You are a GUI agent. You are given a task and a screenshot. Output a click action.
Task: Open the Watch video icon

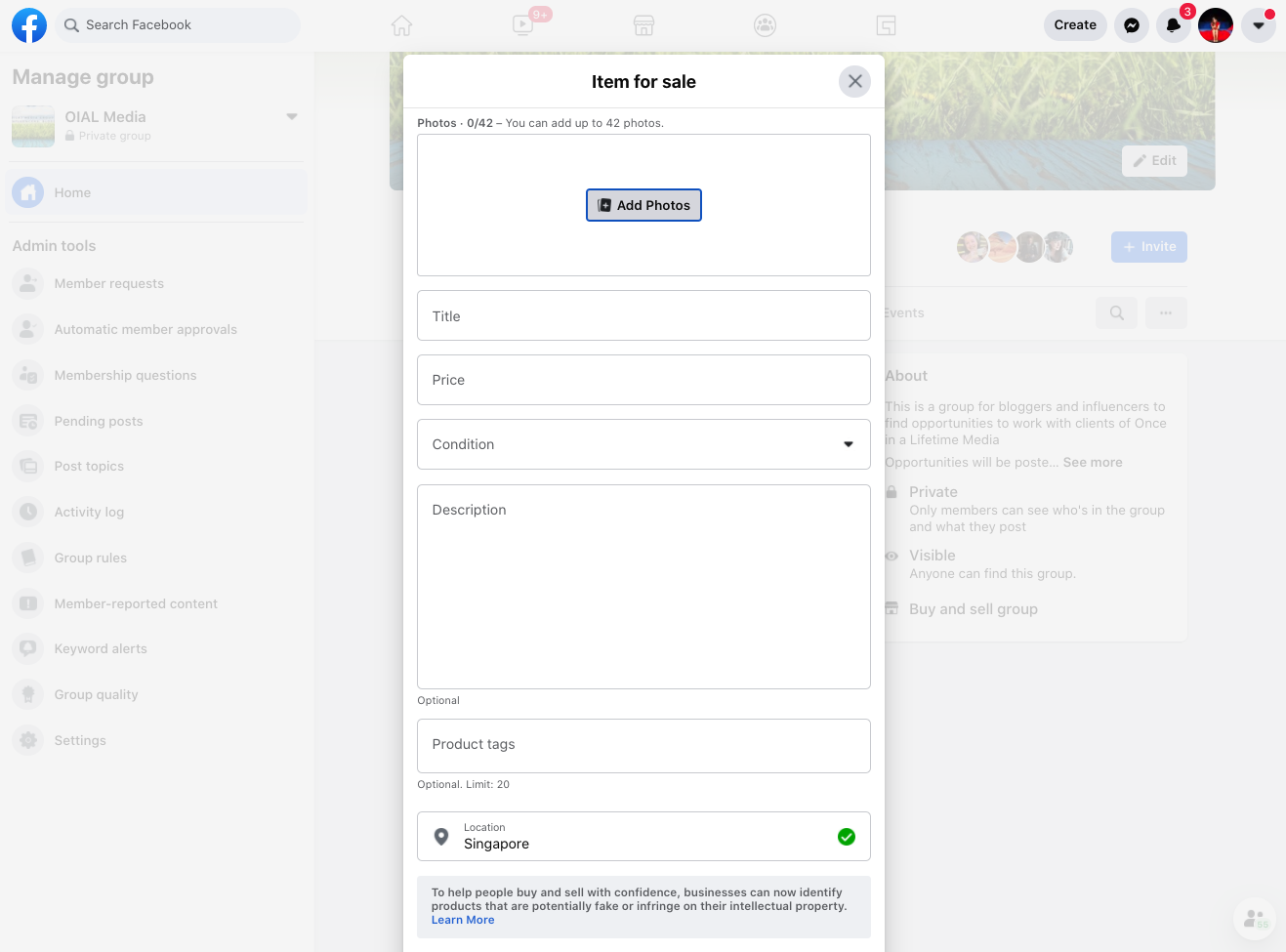pos(523,25)
